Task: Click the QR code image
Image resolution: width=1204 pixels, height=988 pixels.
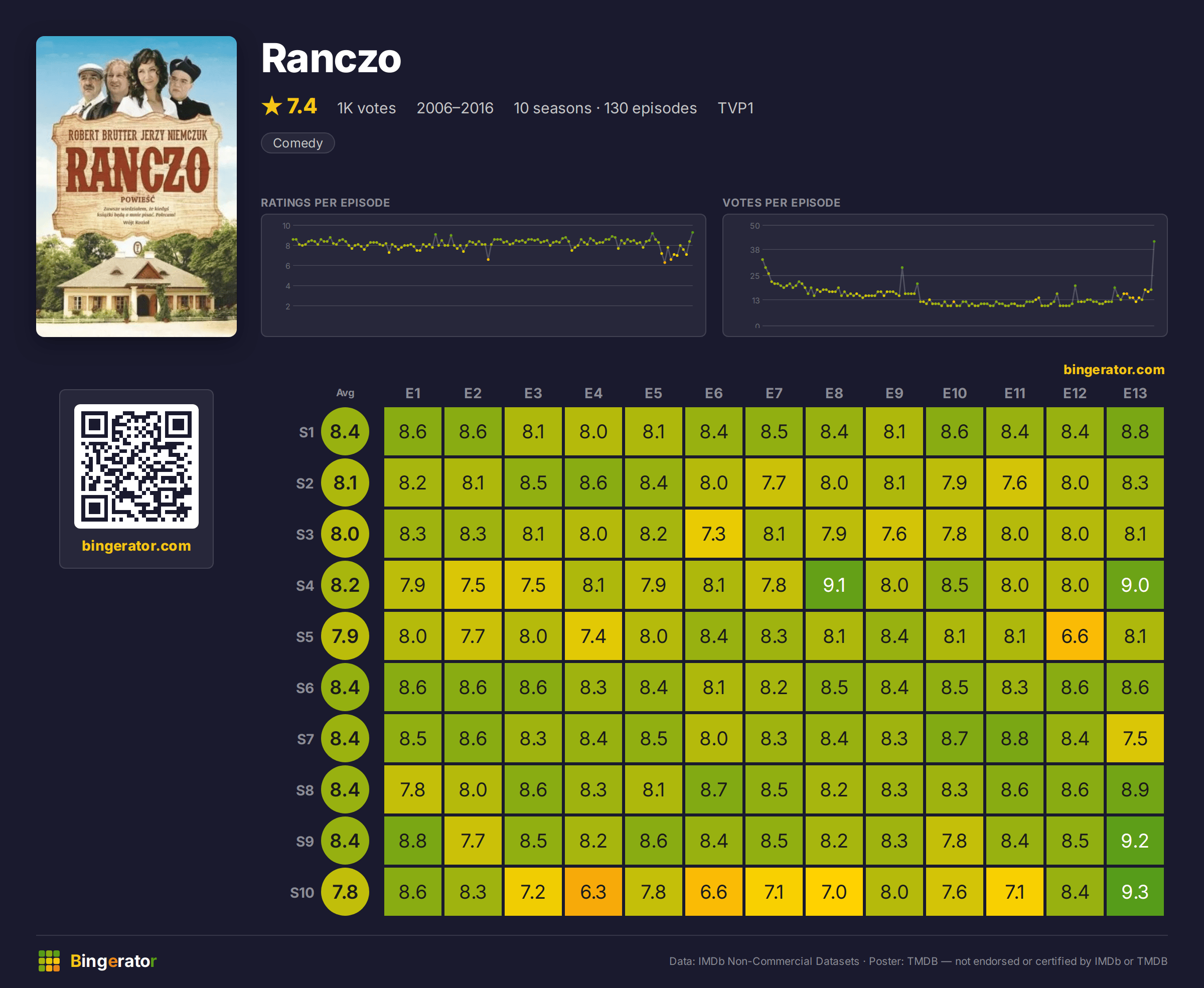Action: coord(136,466)
